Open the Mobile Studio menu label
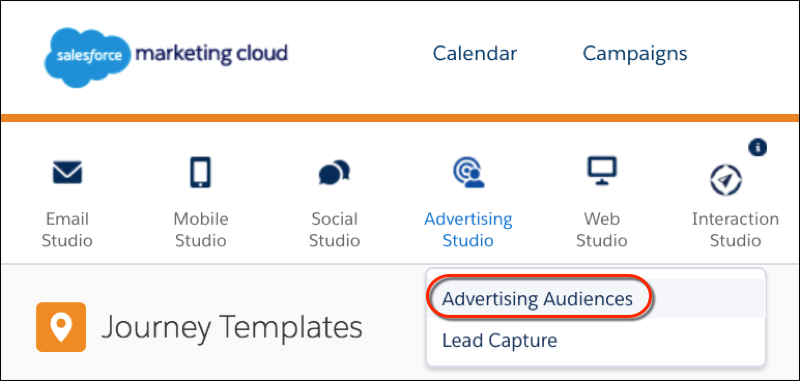The image size is (800, 381). click(x=201, y=230)
